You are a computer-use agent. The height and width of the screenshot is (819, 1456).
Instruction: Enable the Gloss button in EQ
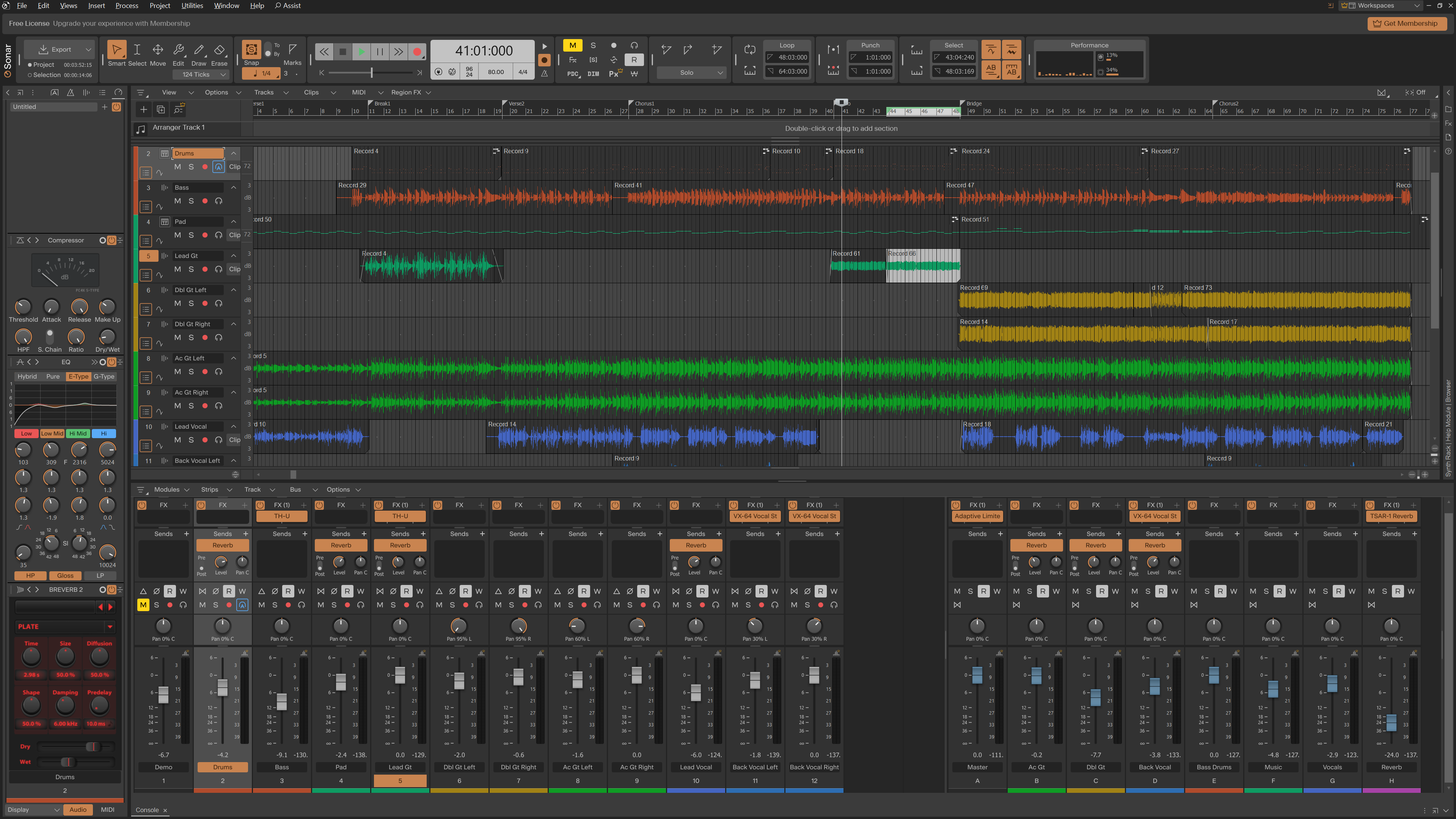[x=65, y=575]
